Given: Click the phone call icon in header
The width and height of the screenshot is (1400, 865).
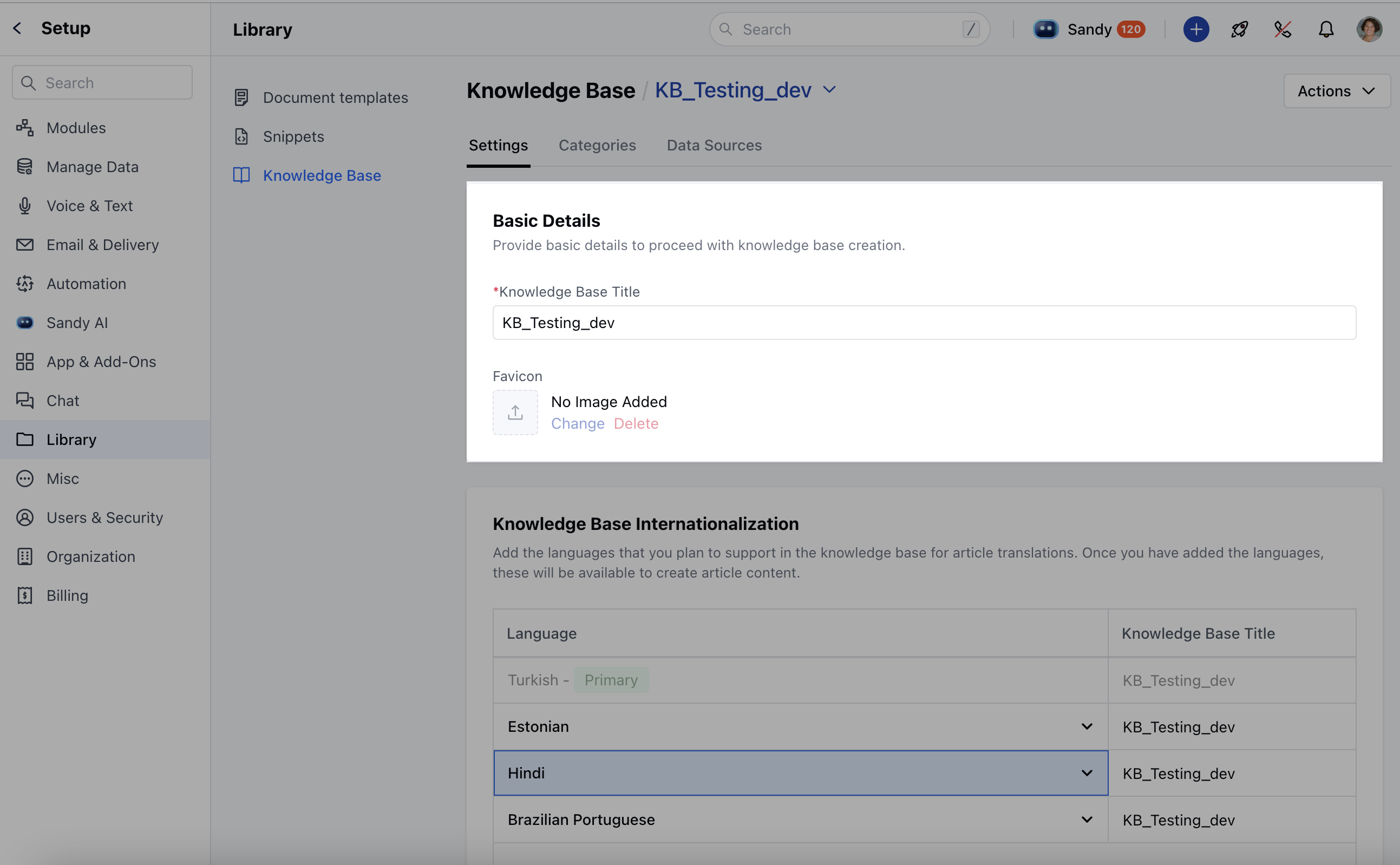Looking at the screenshot, I should [1283, 29].
